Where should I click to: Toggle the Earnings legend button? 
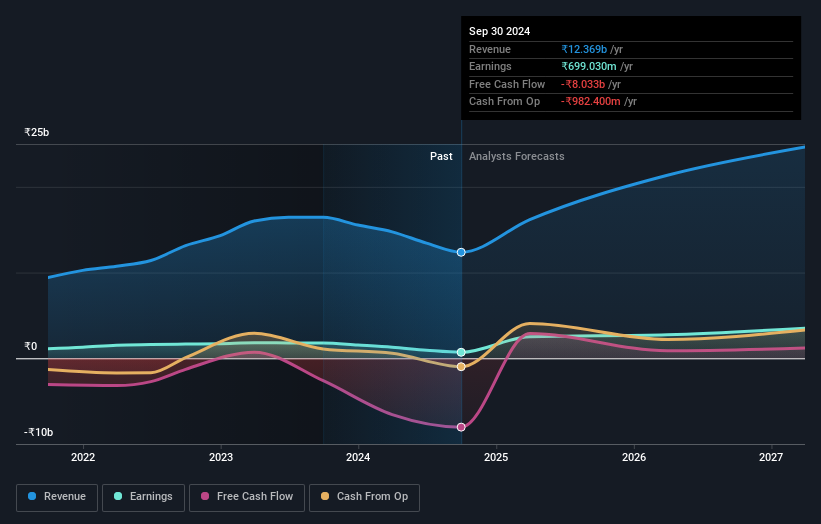(x=143, y=497)
